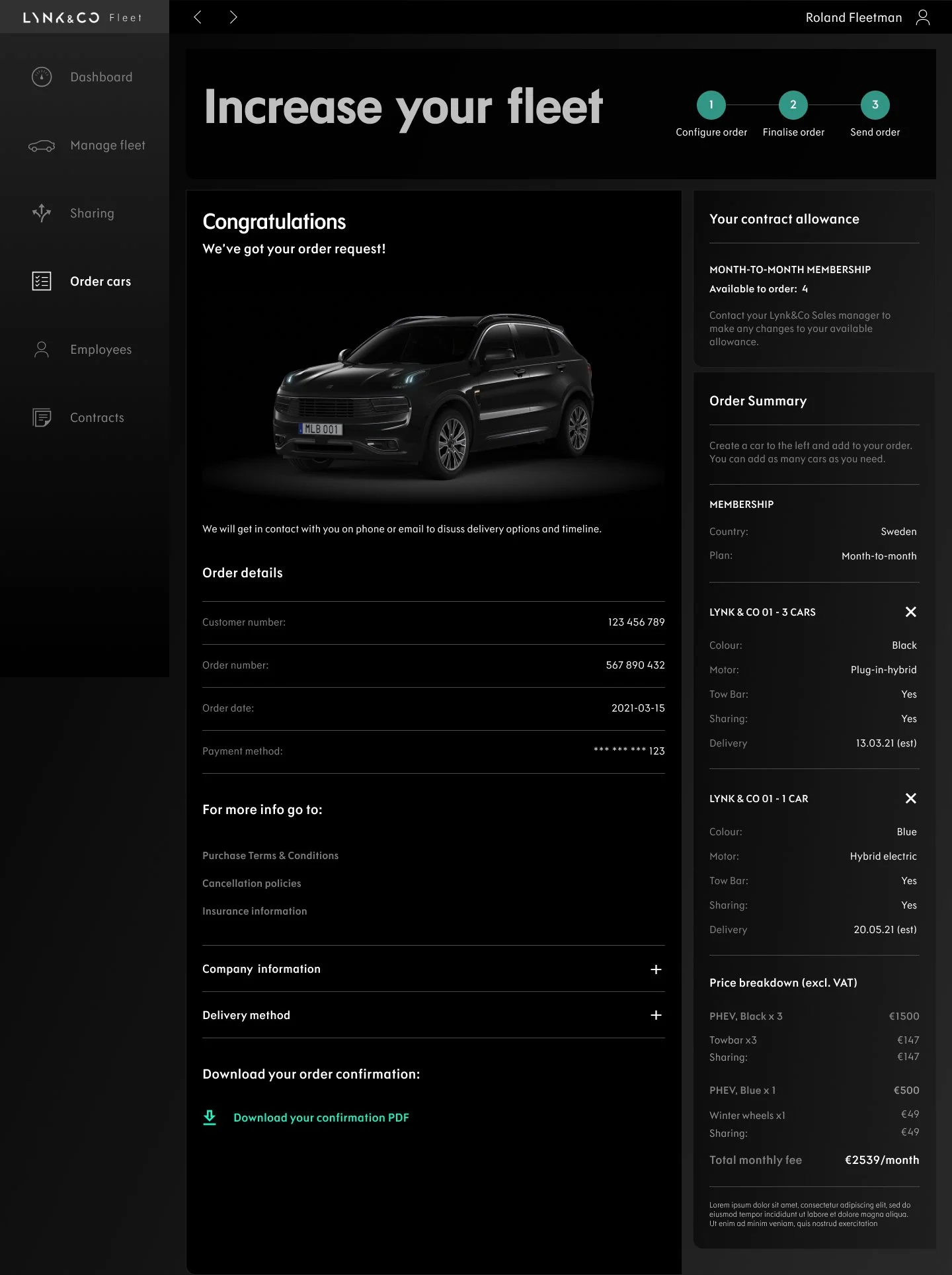The height and width of the screenshot is (1275, 952).
Task: Select payment method ending in 123
Action: (x=629, y=751)
